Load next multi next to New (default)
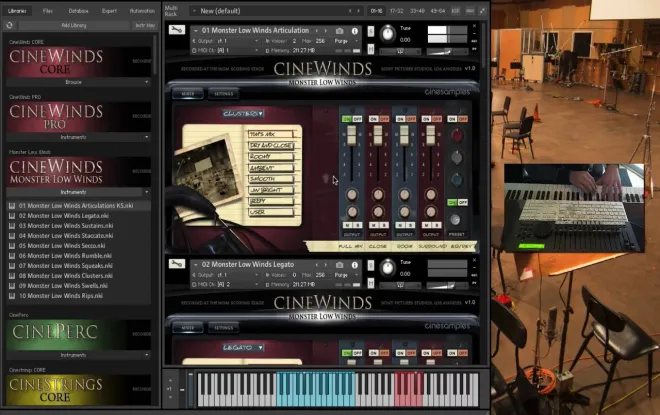Screen dimensions: 660x415 point(359,11)
